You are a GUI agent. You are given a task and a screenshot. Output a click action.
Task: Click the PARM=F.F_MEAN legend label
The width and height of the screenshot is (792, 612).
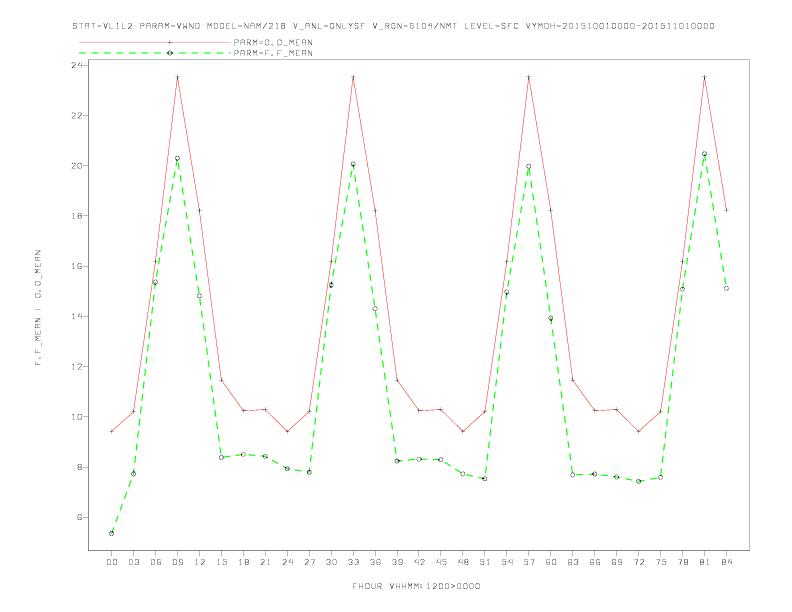273,53
